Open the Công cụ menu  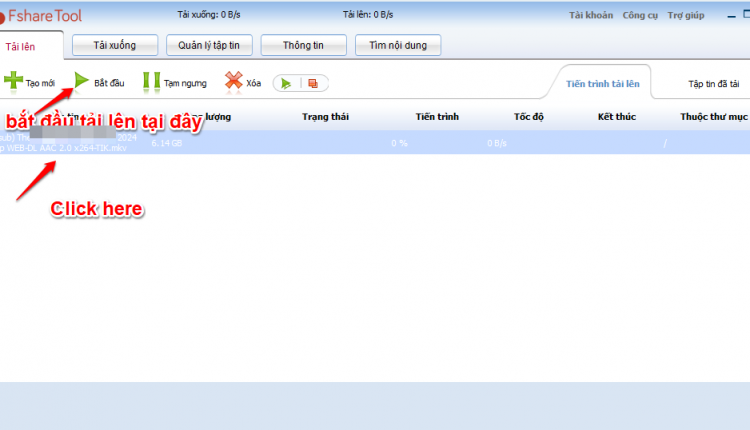(x=640, y=15)
